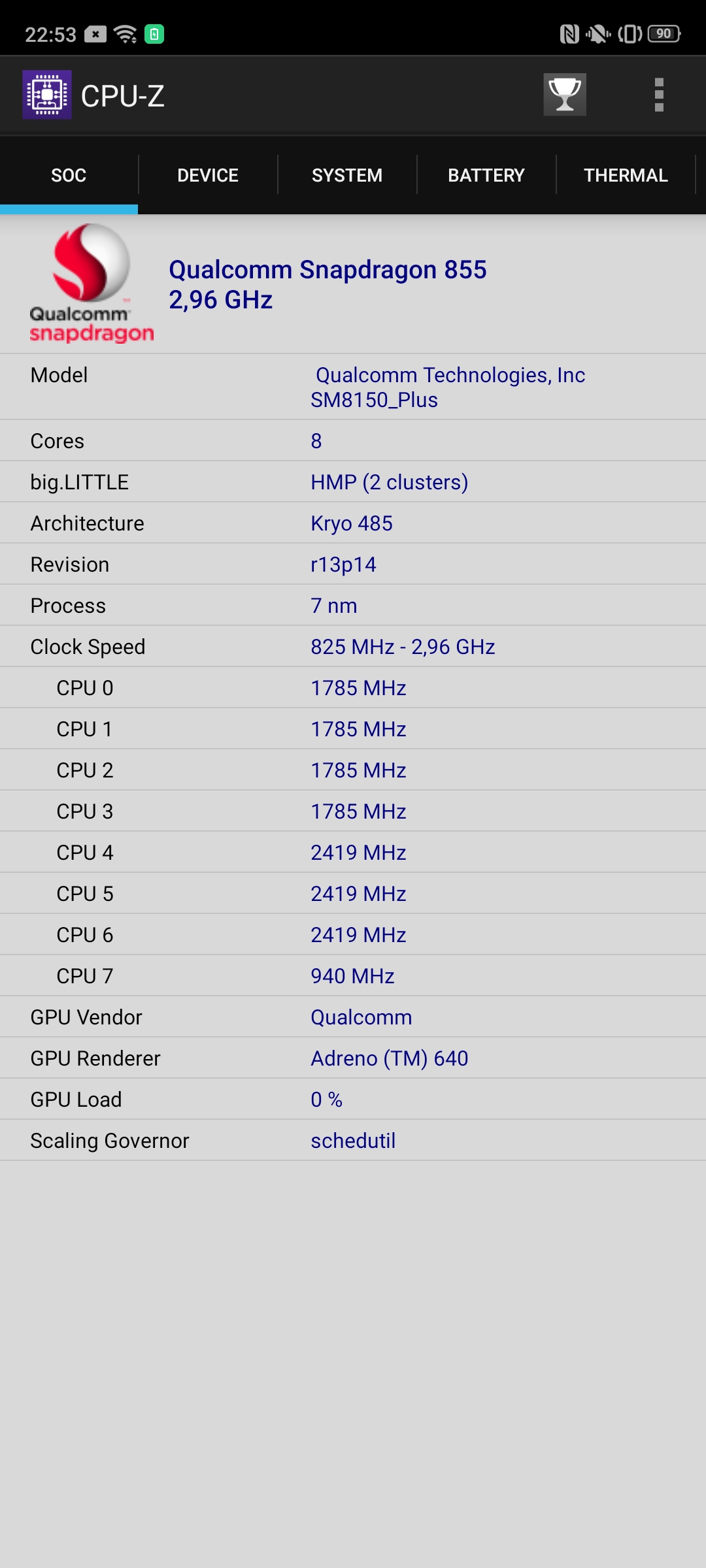Tap the NFC status bar icon
Screen dimensions: 706x1568
569,34
